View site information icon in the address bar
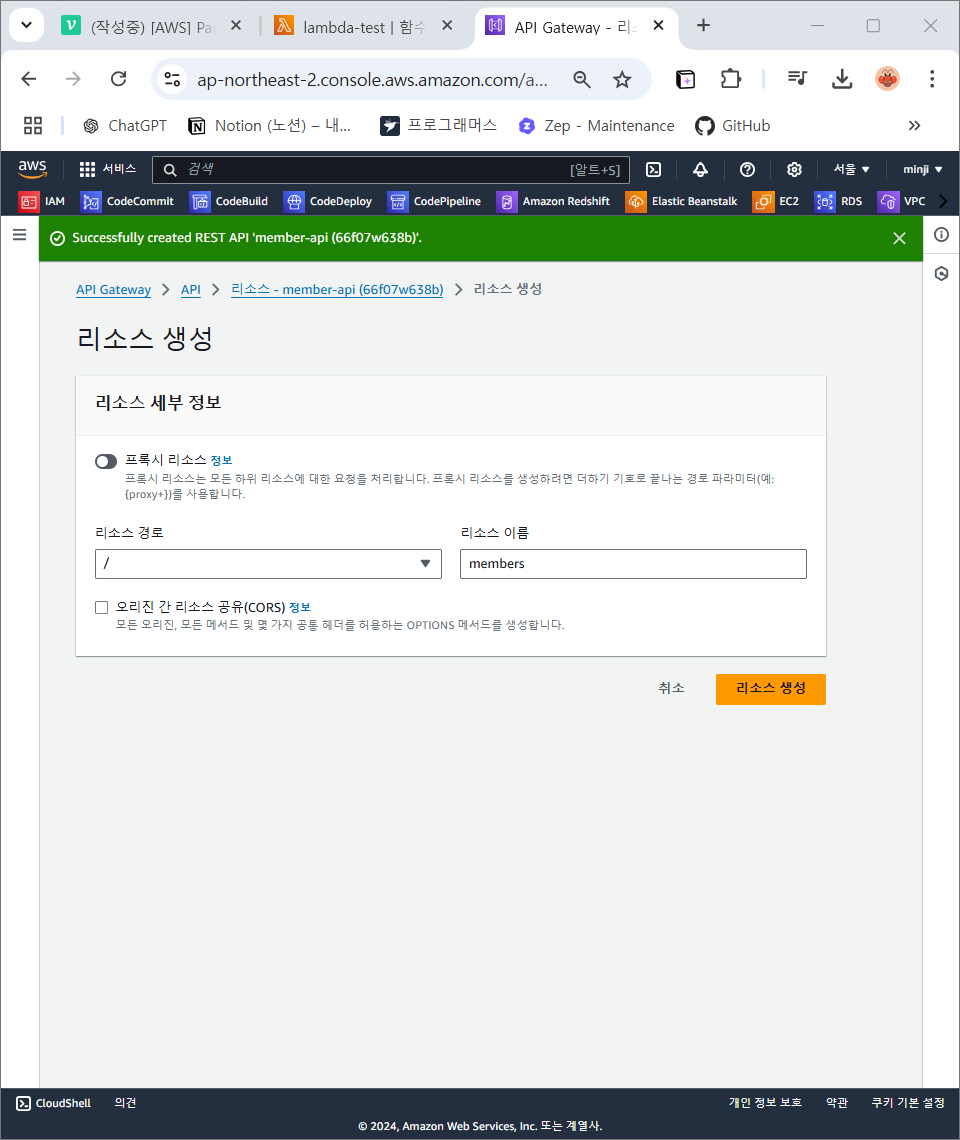Image resolution: width=960 pixels, height=1140 pixels. [x=172, y=79]
